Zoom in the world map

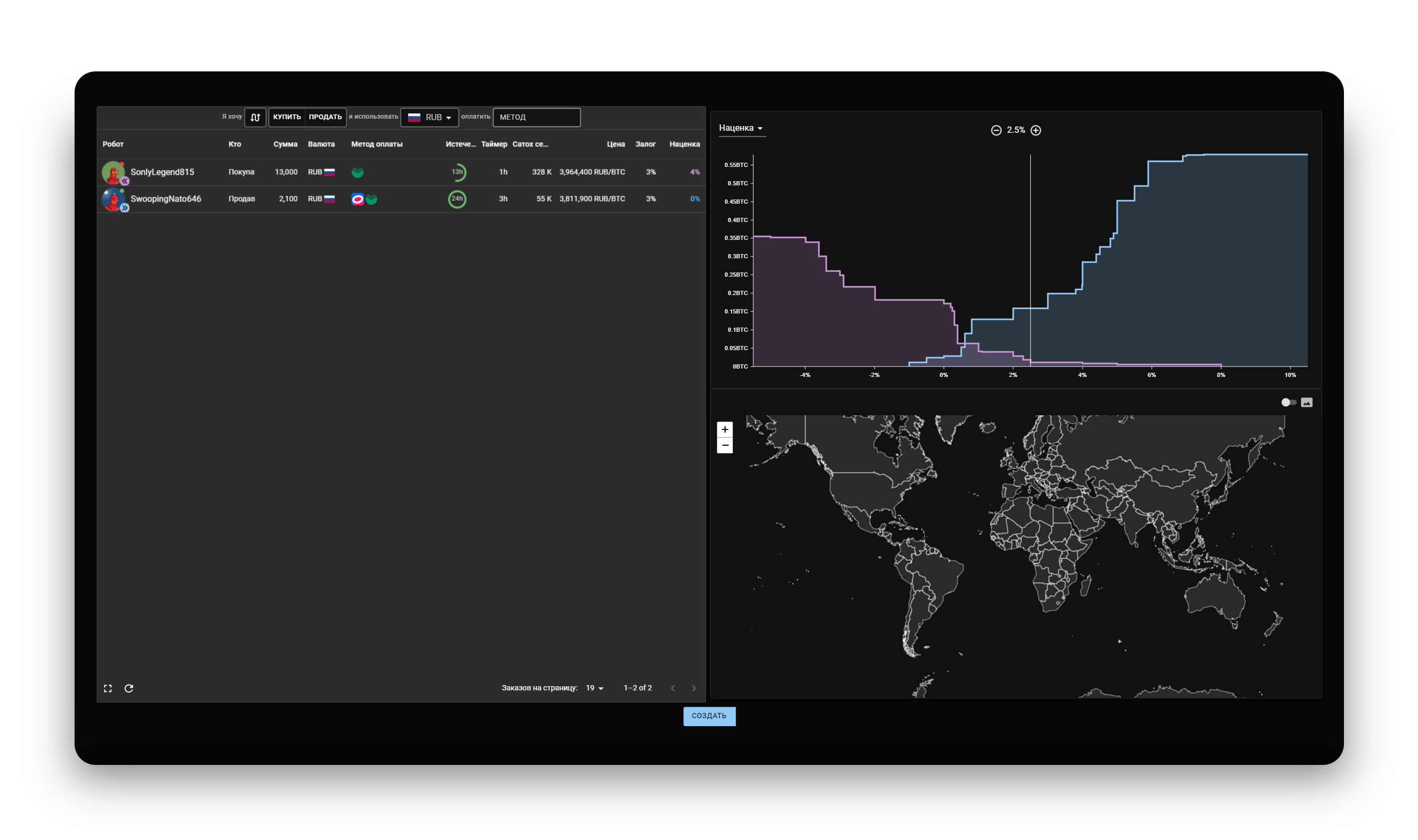pos(725,429)
